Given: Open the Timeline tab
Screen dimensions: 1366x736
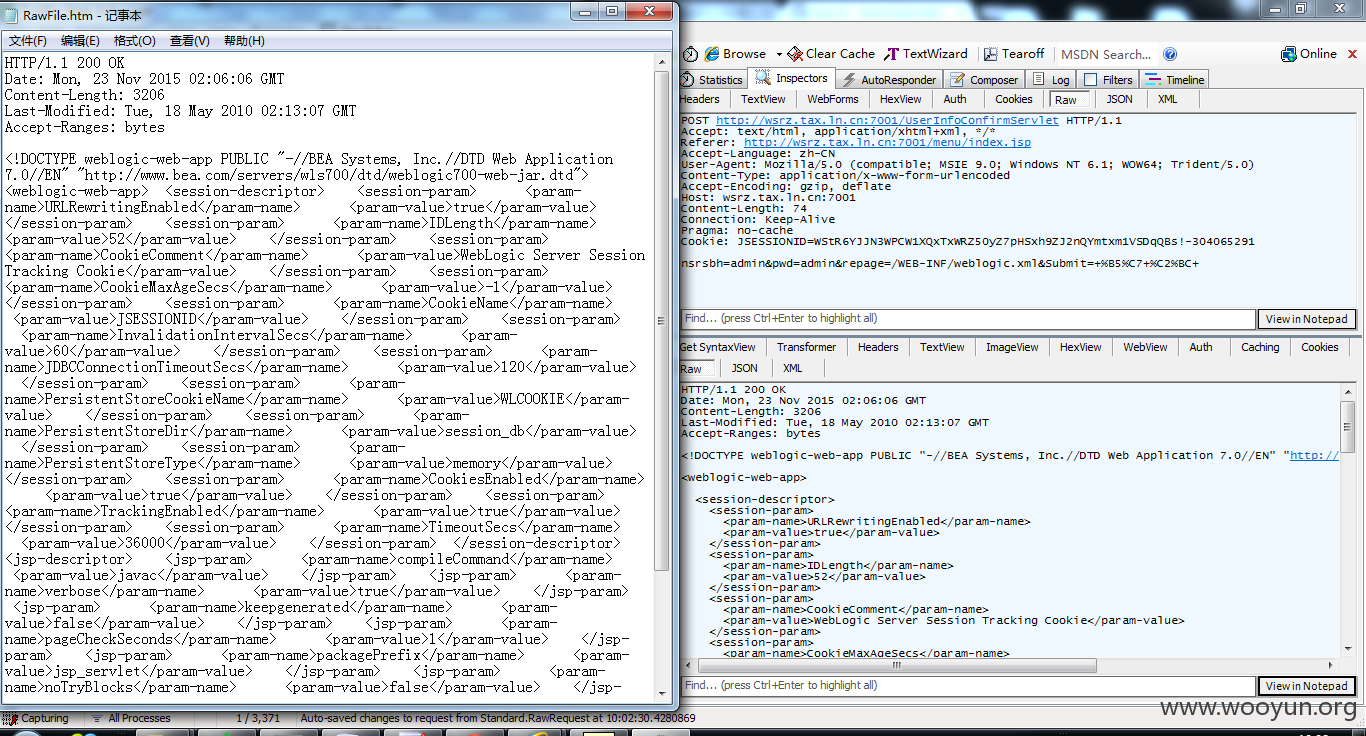Looking at the screenshot, I should click(x=1175, y=80).
